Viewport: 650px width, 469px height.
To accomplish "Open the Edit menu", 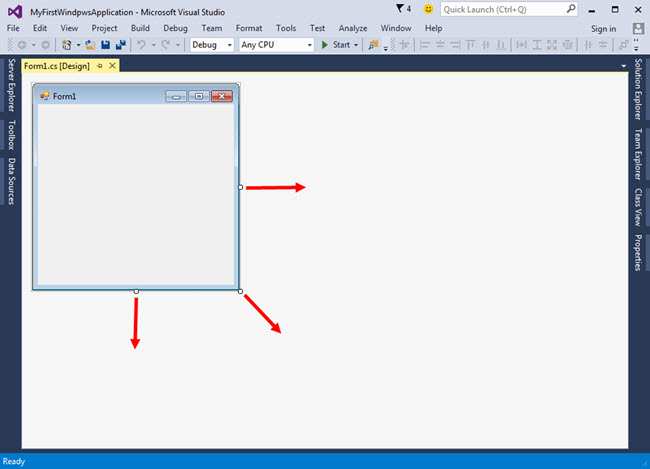I will coord(40,28).
